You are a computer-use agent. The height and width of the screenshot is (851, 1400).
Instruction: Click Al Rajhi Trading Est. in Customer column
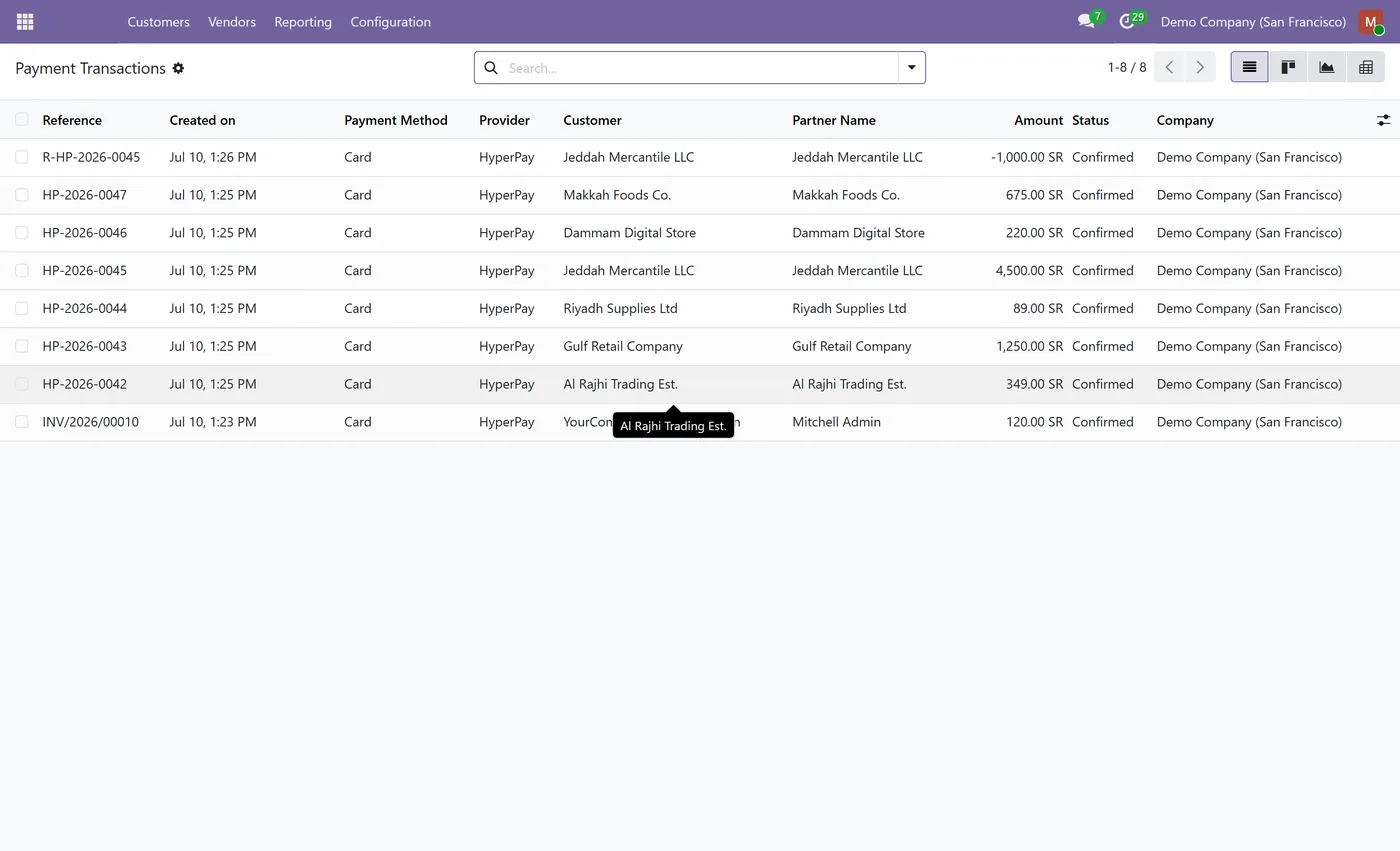pyautogui.click(x=620, y=384)
